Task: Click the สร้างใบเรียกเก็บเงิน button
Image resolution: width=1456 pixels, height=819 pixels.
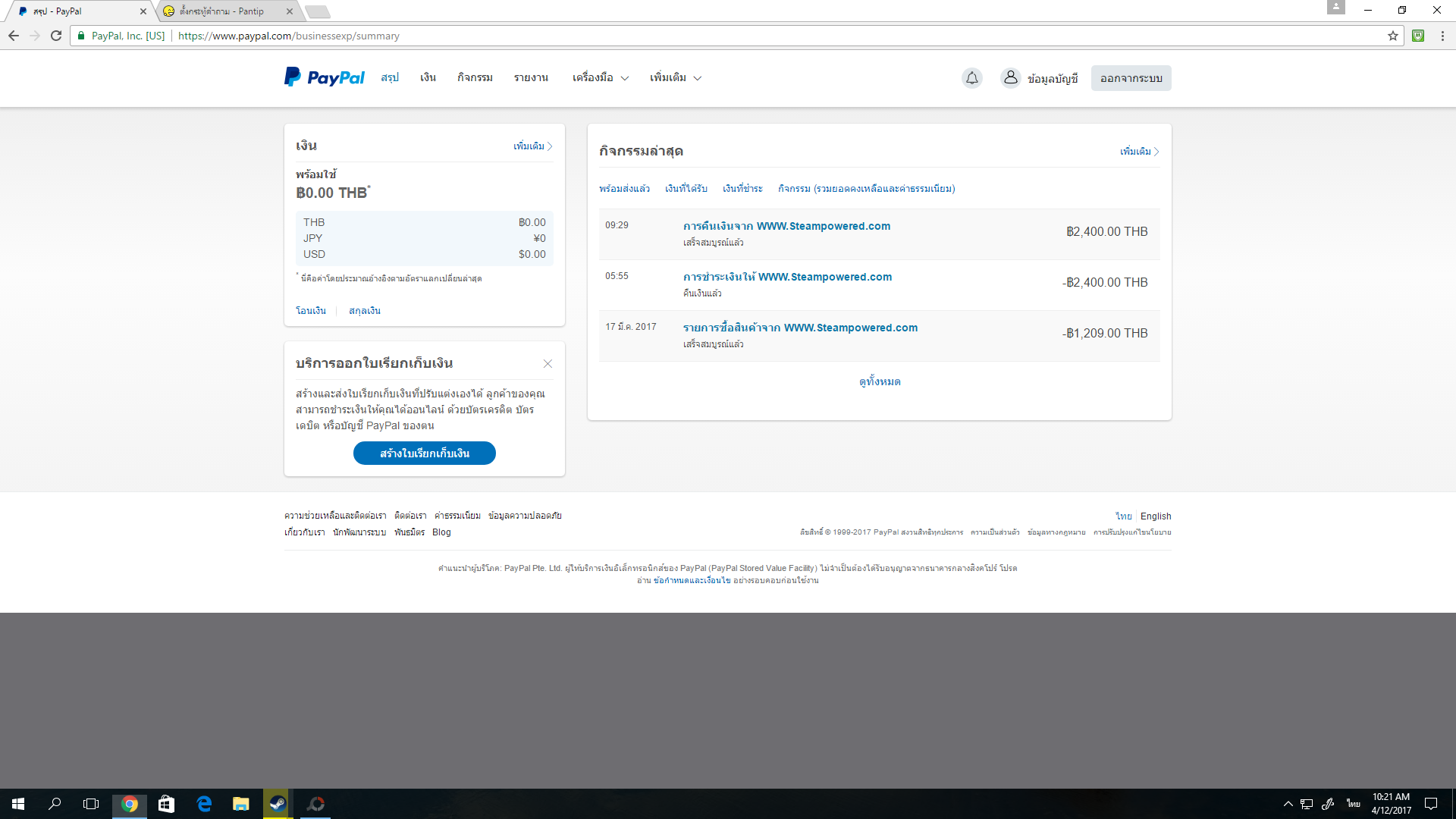Action: (424, 453)
